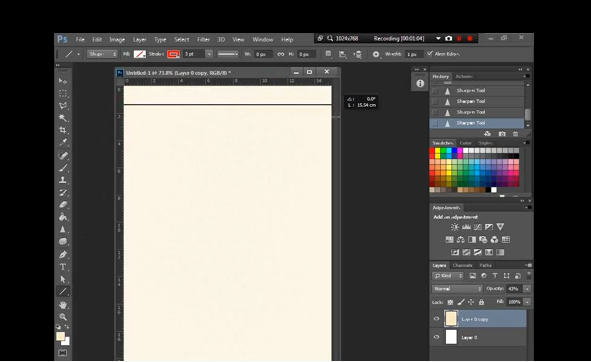Choose the Pen tool
591x362 pixels.
(x=63, y=255)
